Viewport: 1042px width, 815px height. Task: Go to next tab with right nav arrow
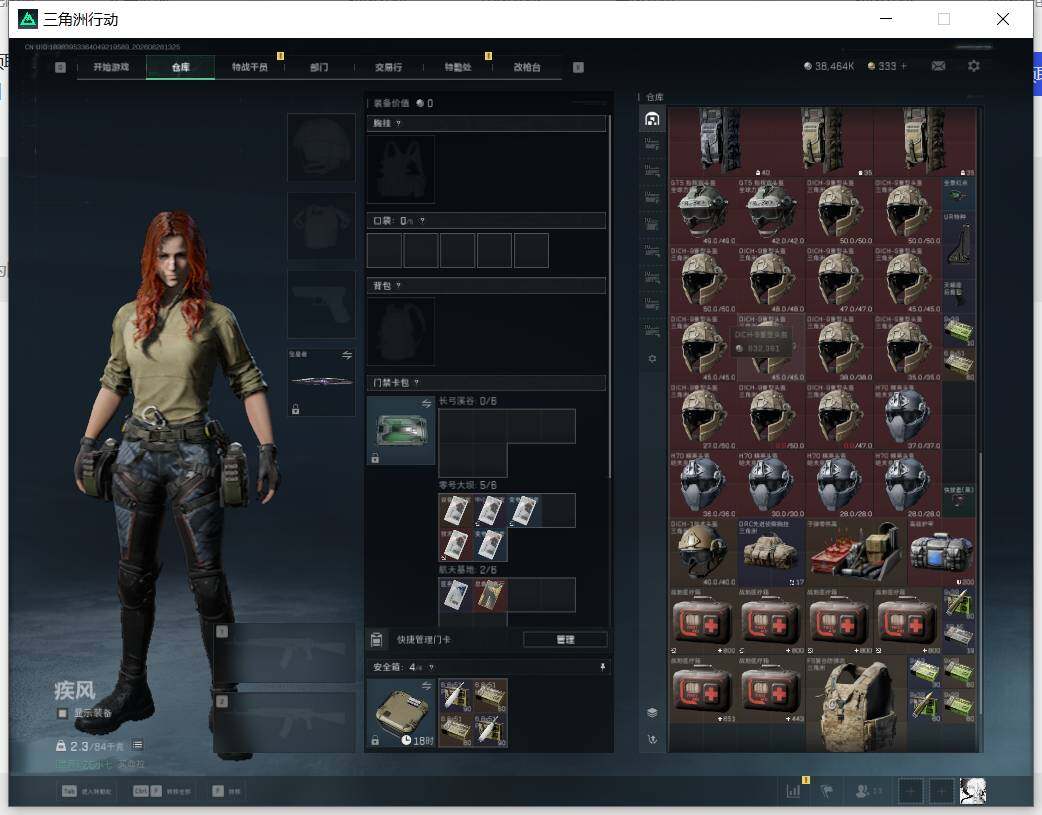click(578, 67)
